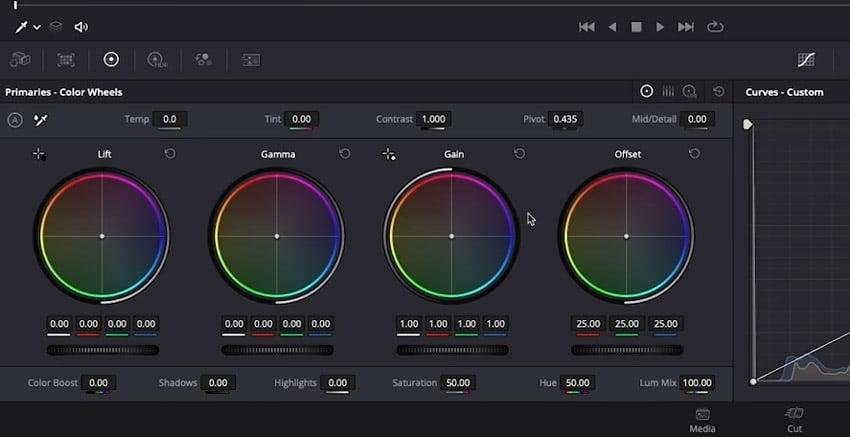850x437 pixels.
Task: Switch Primaries to log wheels mode
Action: (x=690, y=92)
